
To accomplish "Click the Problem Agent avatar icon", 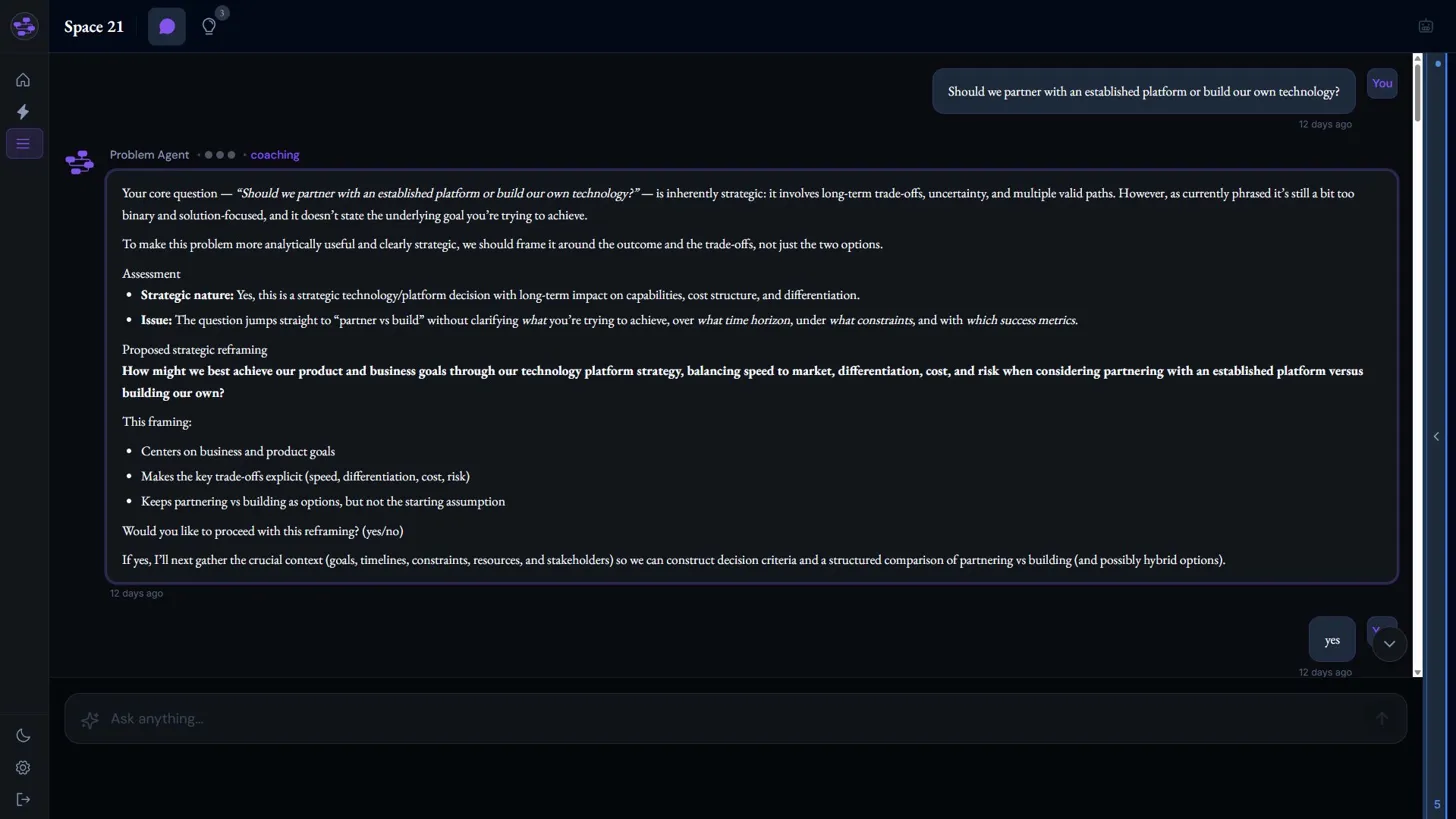I will click(79, 162).
